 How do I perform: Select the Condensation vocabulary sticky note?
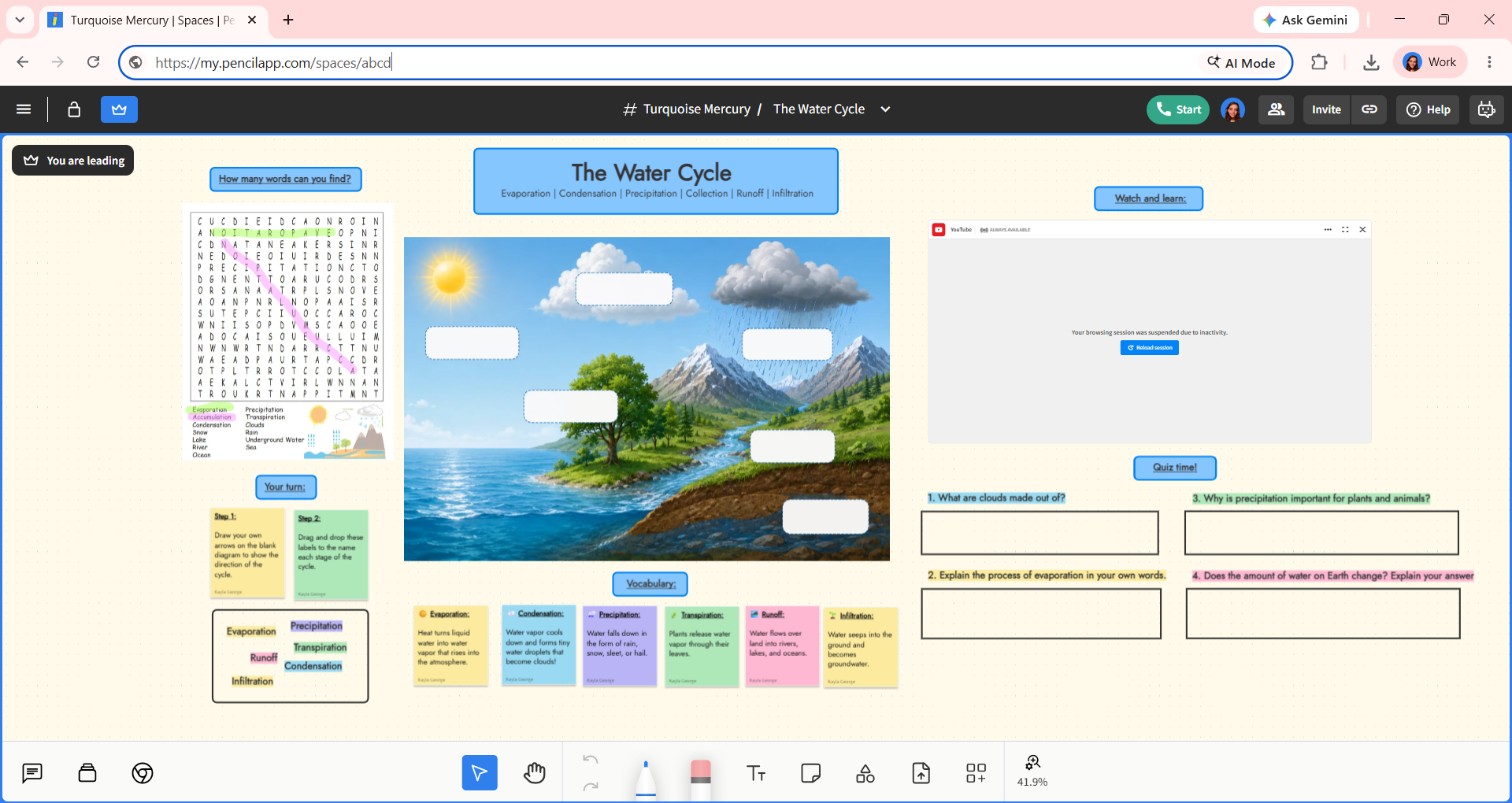(x=539, y=646)
